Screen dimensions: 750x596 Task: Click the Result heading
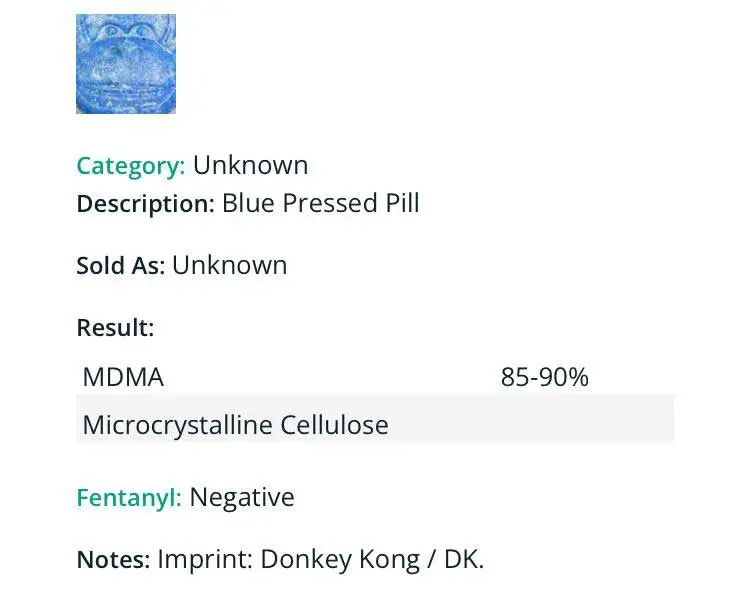(x=115, y=327)
